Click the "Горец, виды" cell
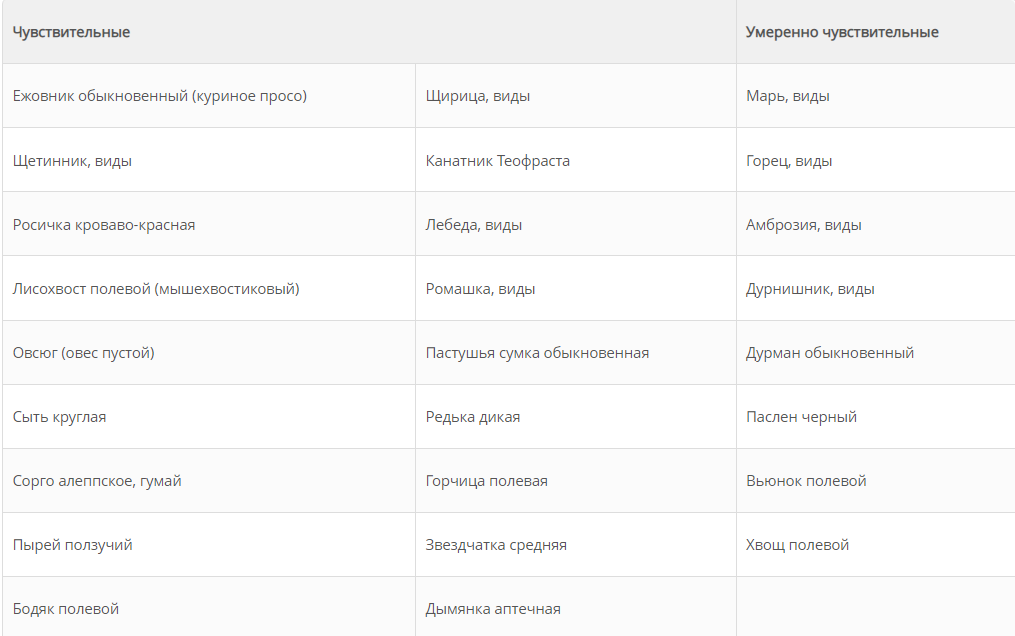Screen dimensions: 1015x636 point(789,161)
